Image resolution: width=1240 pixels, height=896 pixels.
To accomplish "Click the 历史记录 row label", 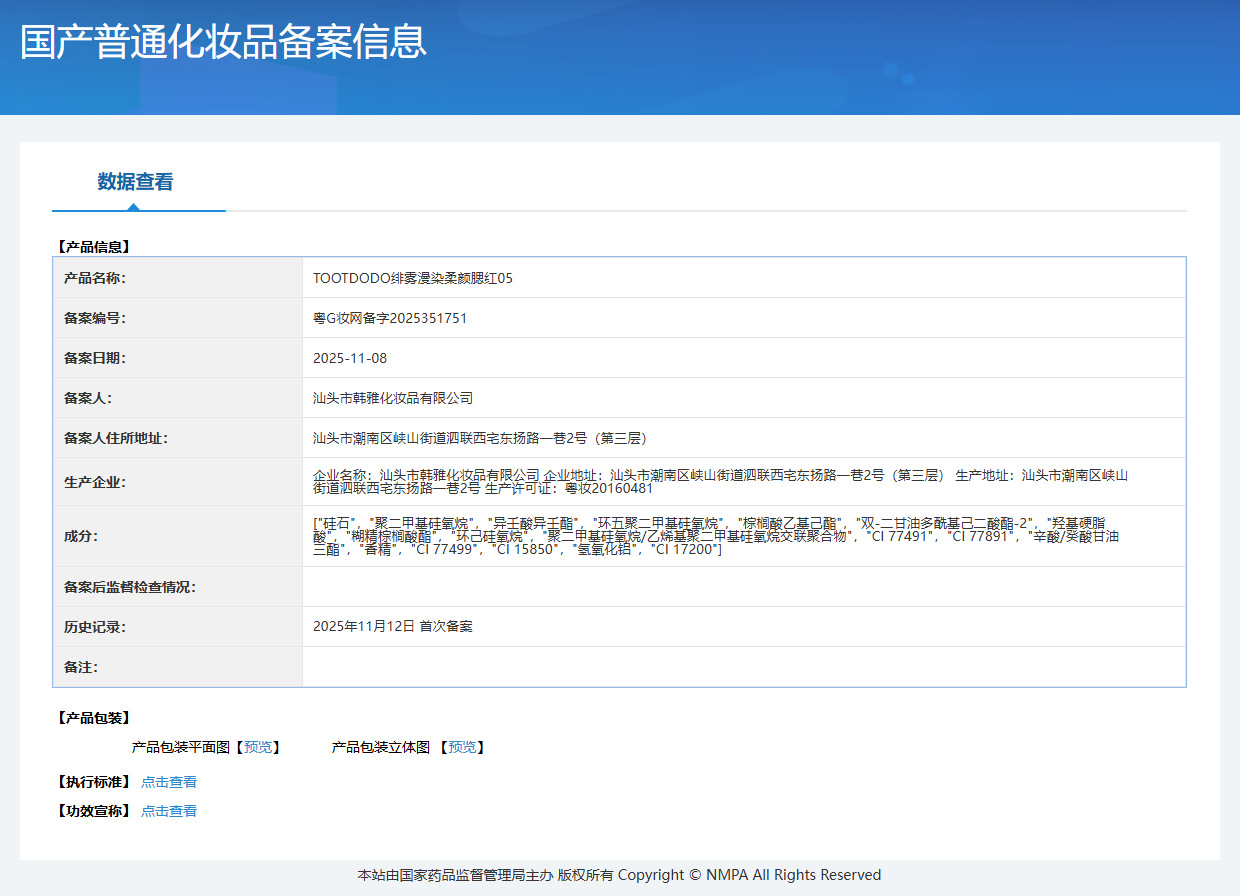I will [x=95, y=627].
